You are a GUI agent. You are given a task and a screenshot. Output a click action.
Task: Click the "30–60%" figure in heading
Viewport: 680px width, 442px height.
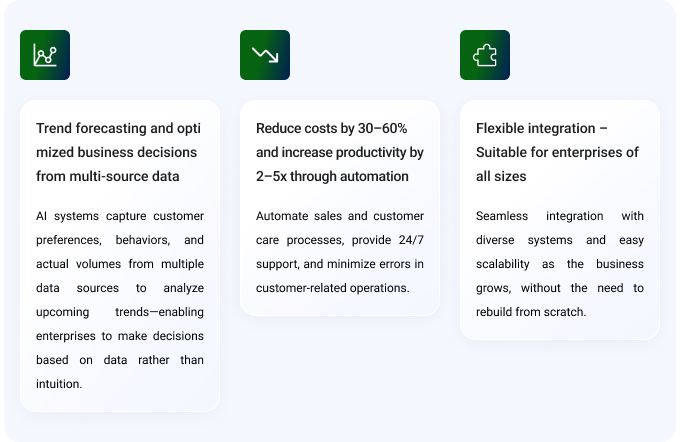click(x=381, y=128)
